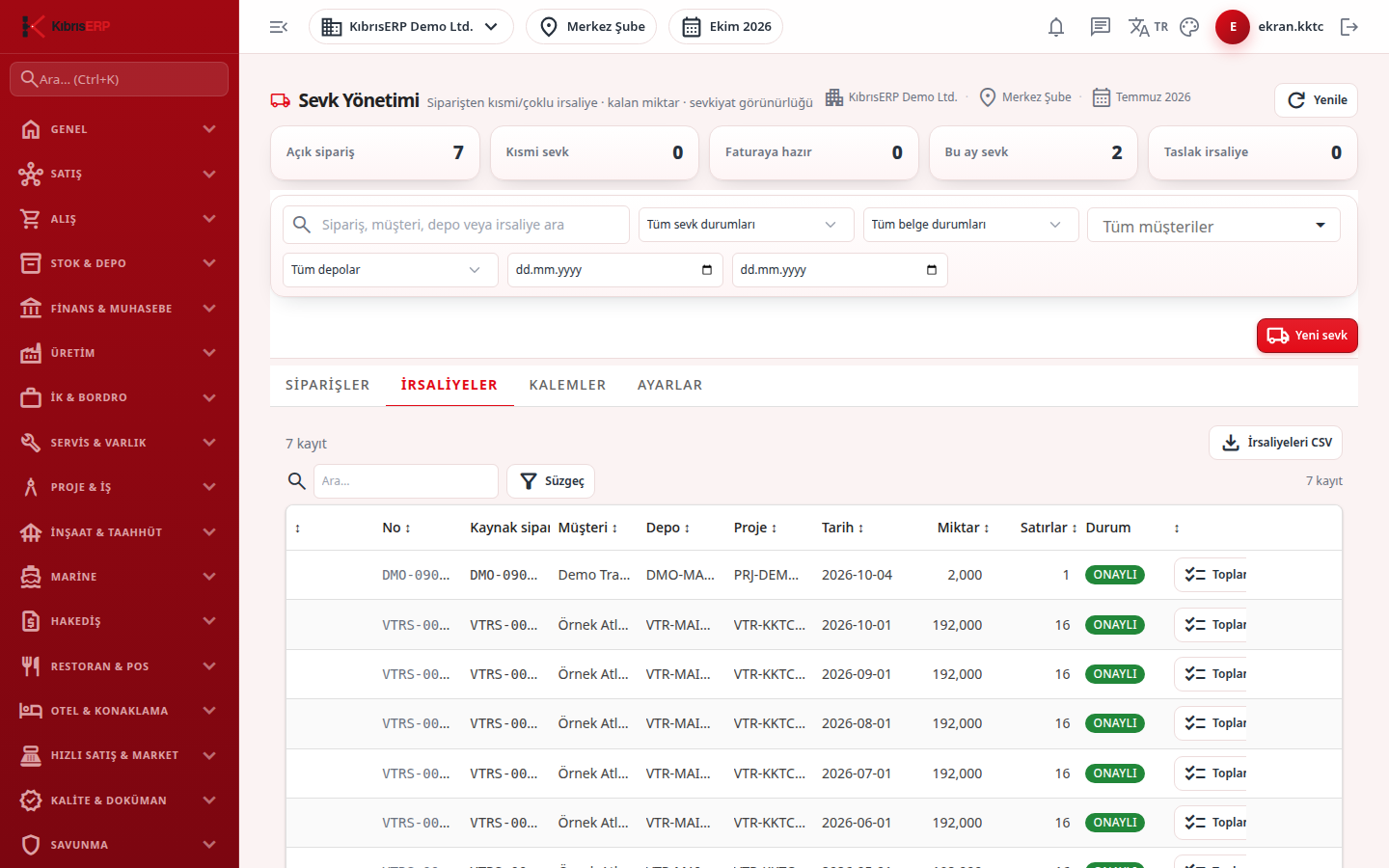This screenshot has width=1389, height=868.
Task: Open notifications bell icon
Action: (x=1056, y=27)
